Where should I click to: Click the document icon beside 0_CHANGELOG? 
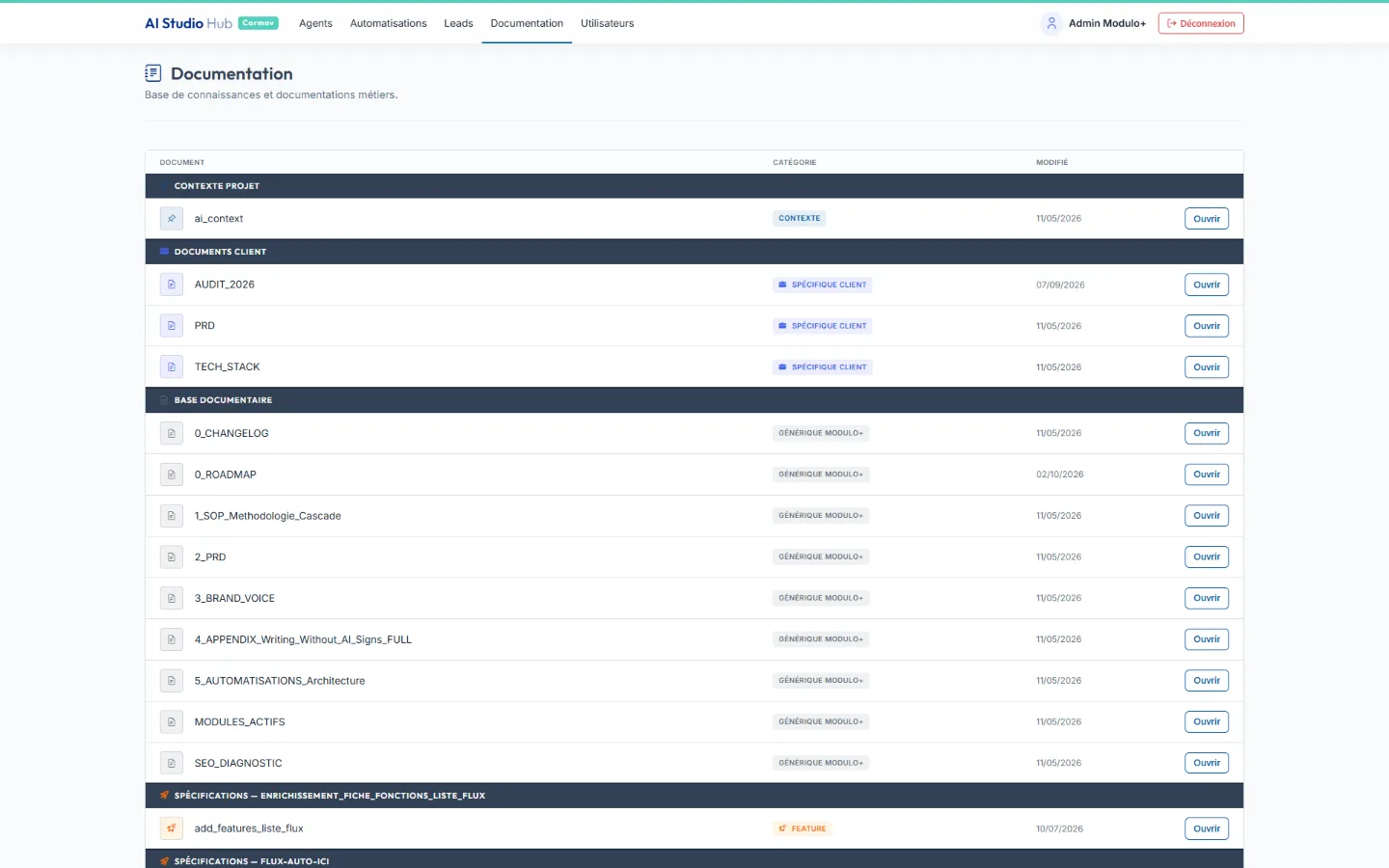[172, 433]
